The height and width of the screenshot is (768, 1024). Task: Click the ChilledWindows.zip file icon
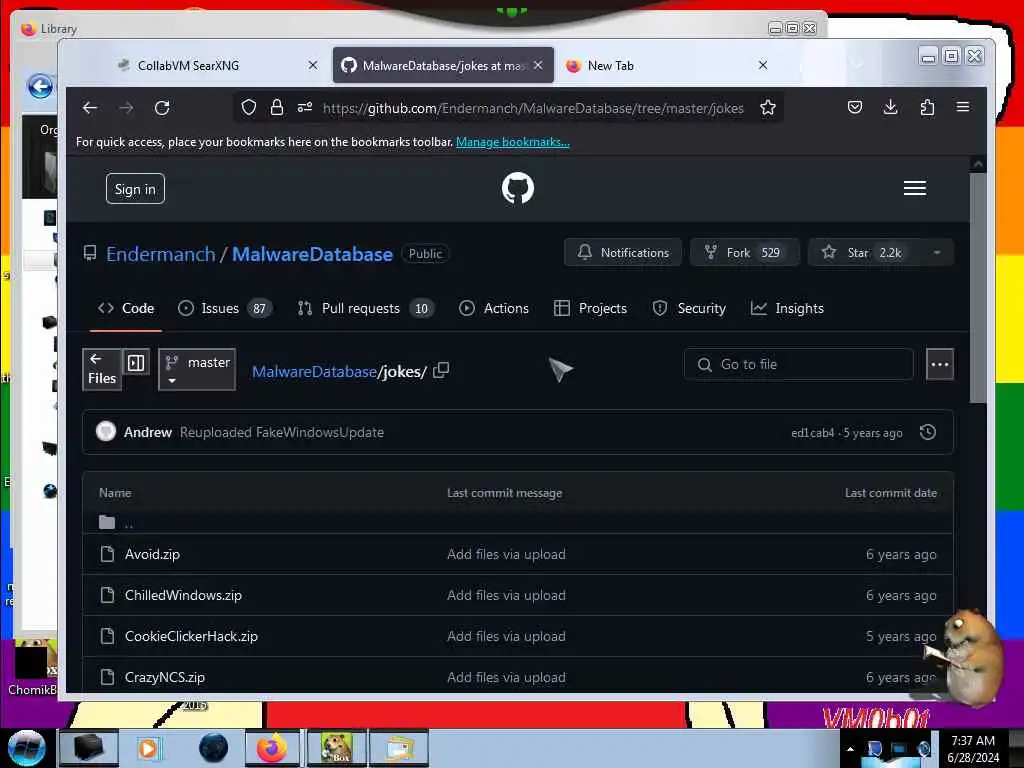tap(107, 595)
